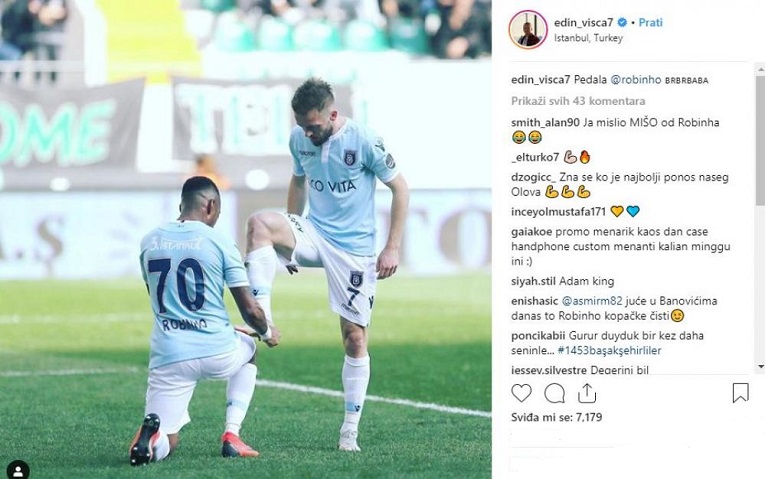This screenshot has height=479, width=765.
Task: Follow the account via Prati
Action: (x=650, y=22)
